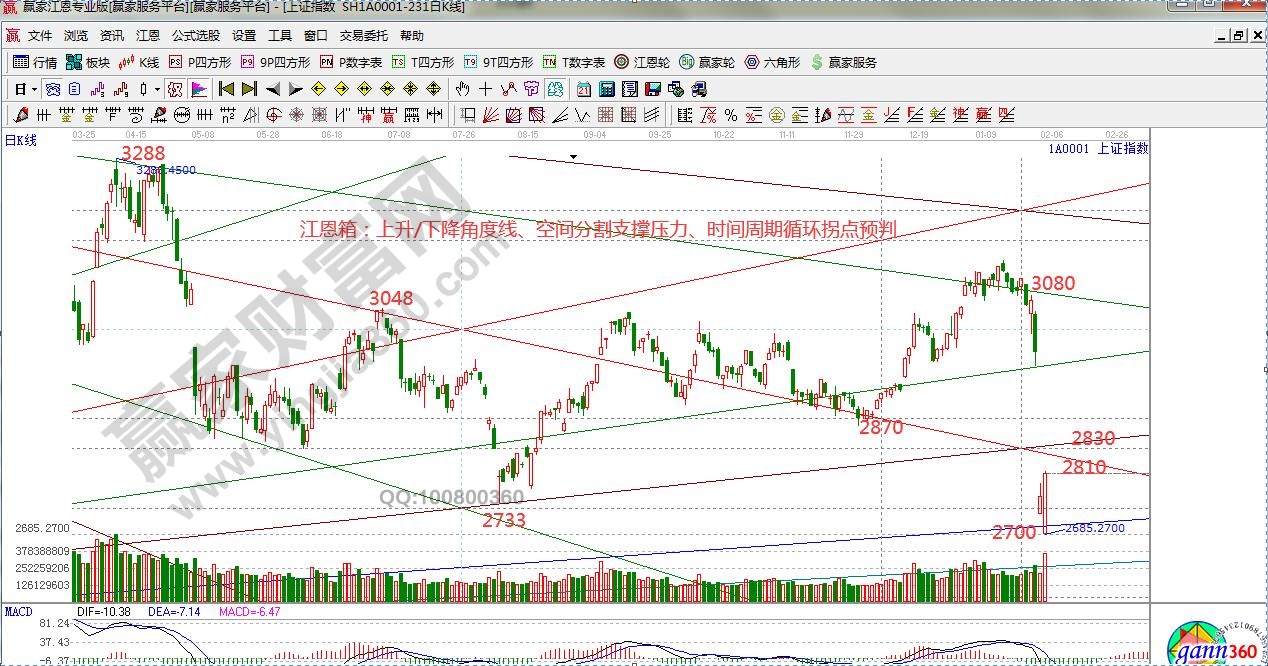1268x666 pixels.
Task: Select the crosshair cursor tool
Action: click(486, 89)
